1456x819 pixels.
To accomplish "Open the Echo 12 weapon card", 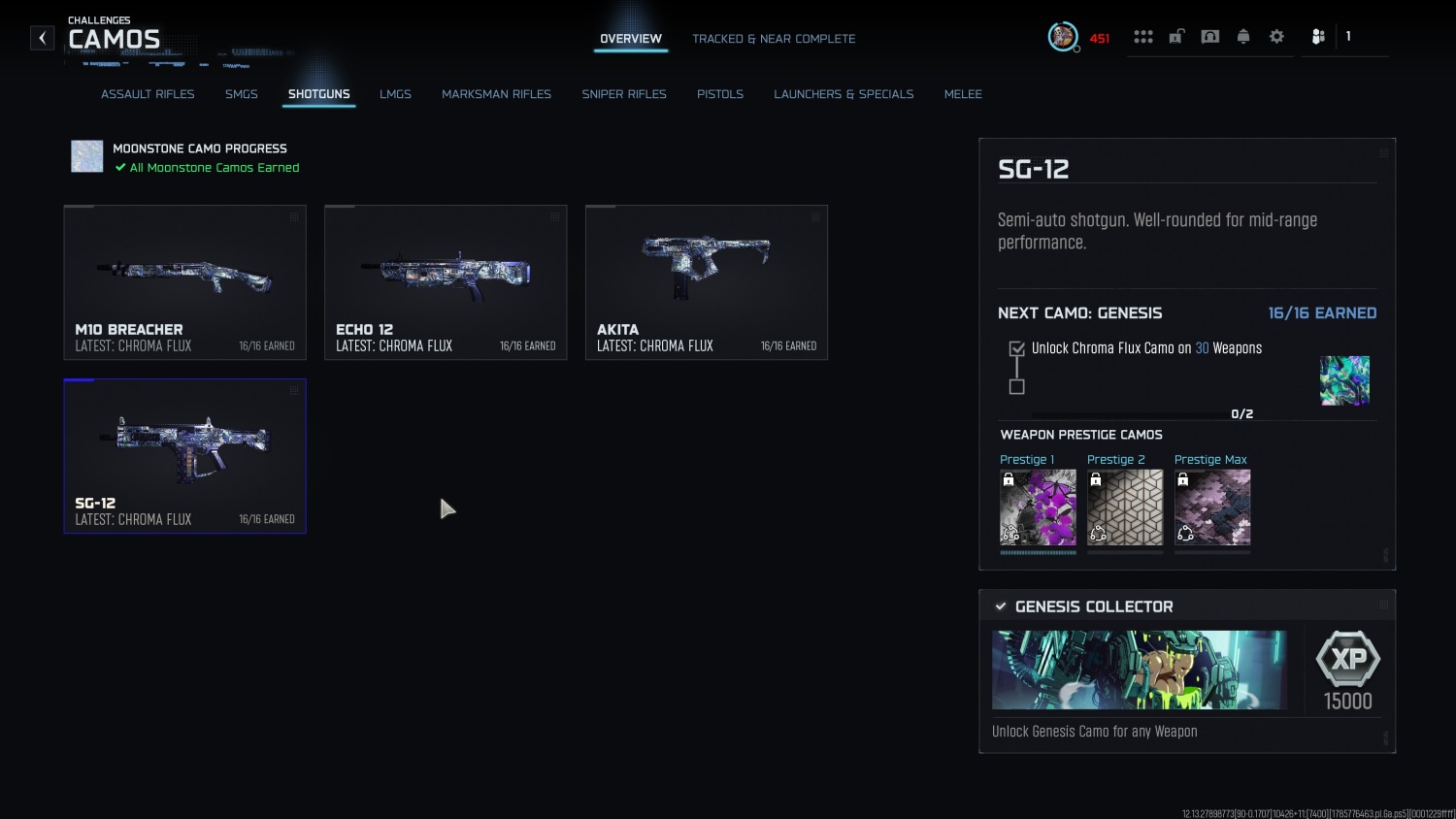I will click(446, 282).
